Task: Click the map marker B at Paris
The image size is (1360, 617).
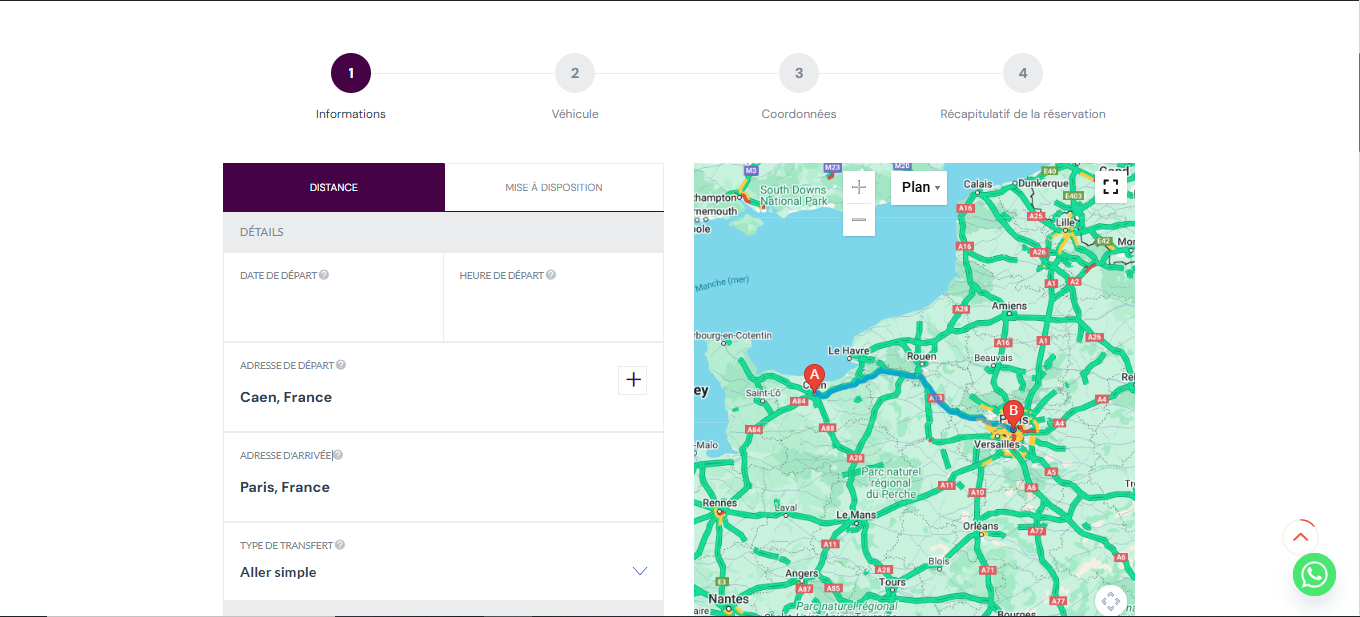Action: tap(1013, 414)
